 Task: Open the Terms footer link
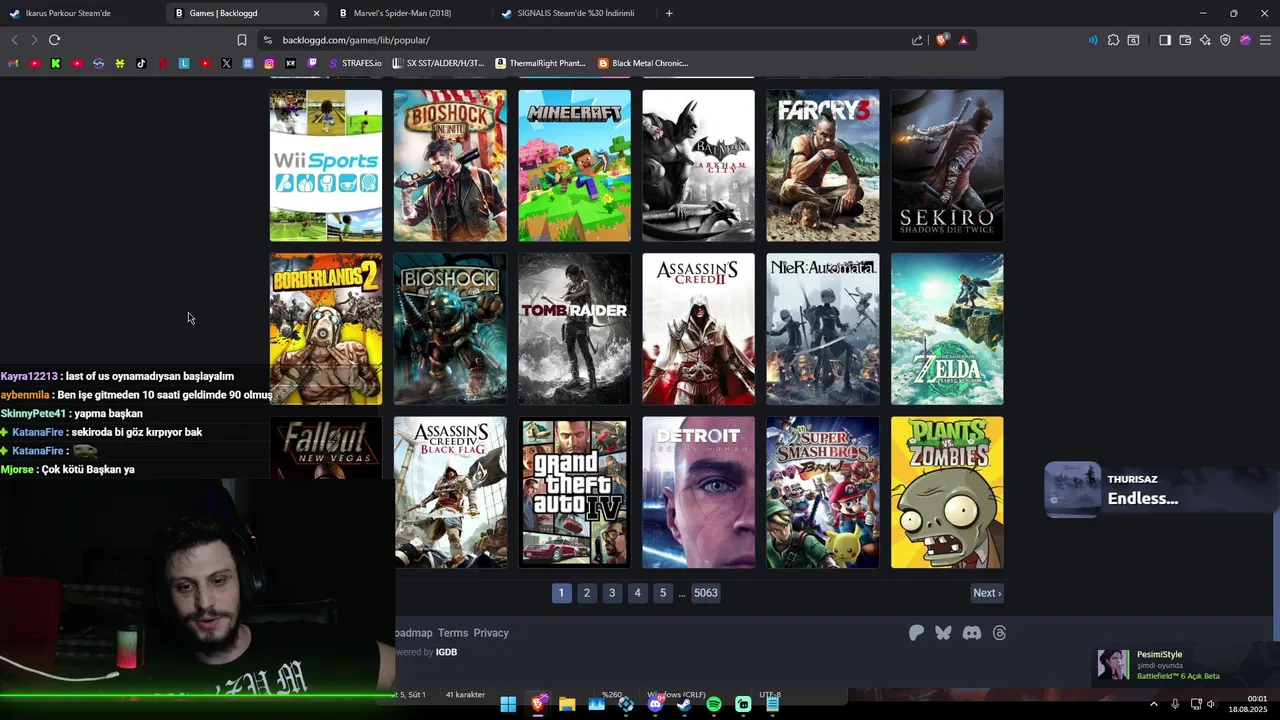click(x=453, y=633)
